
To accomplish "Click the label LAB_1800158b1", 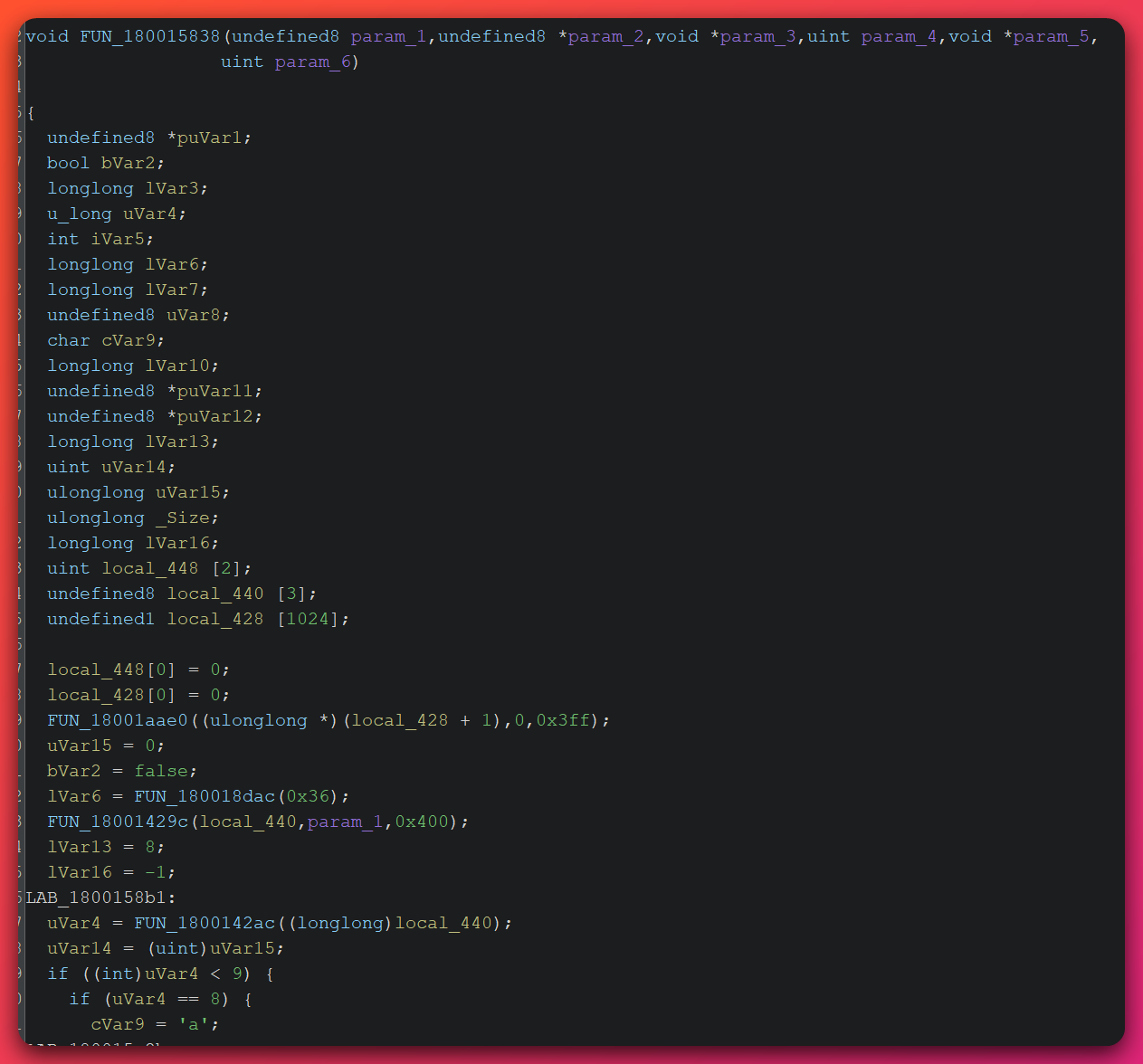I will (100, 898).
